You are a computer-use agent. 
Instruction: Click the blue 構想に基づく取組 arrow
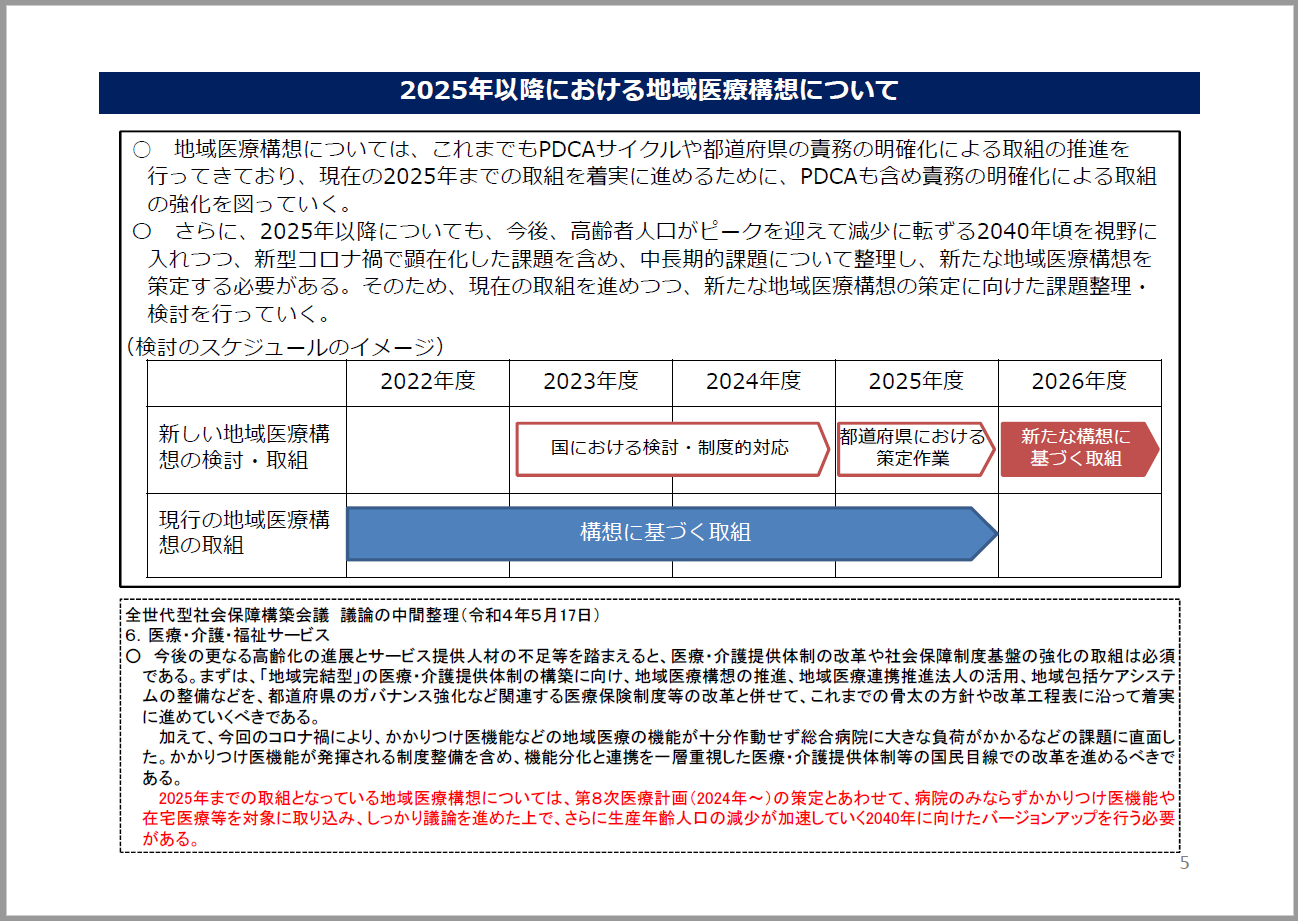point(672,533)
